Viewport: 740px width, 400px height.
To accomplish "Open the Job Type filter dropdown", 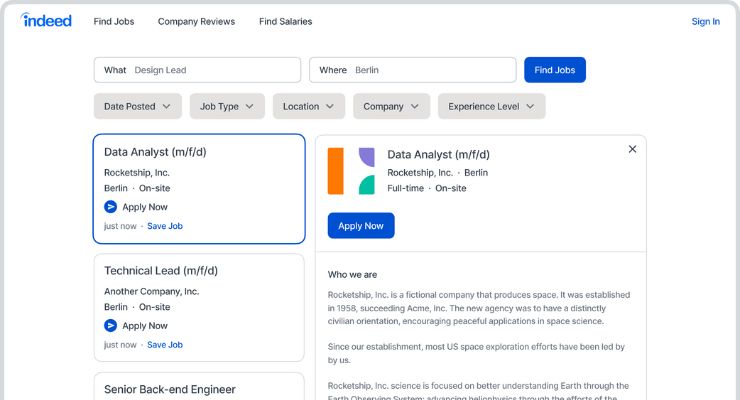I will (227, 106).
